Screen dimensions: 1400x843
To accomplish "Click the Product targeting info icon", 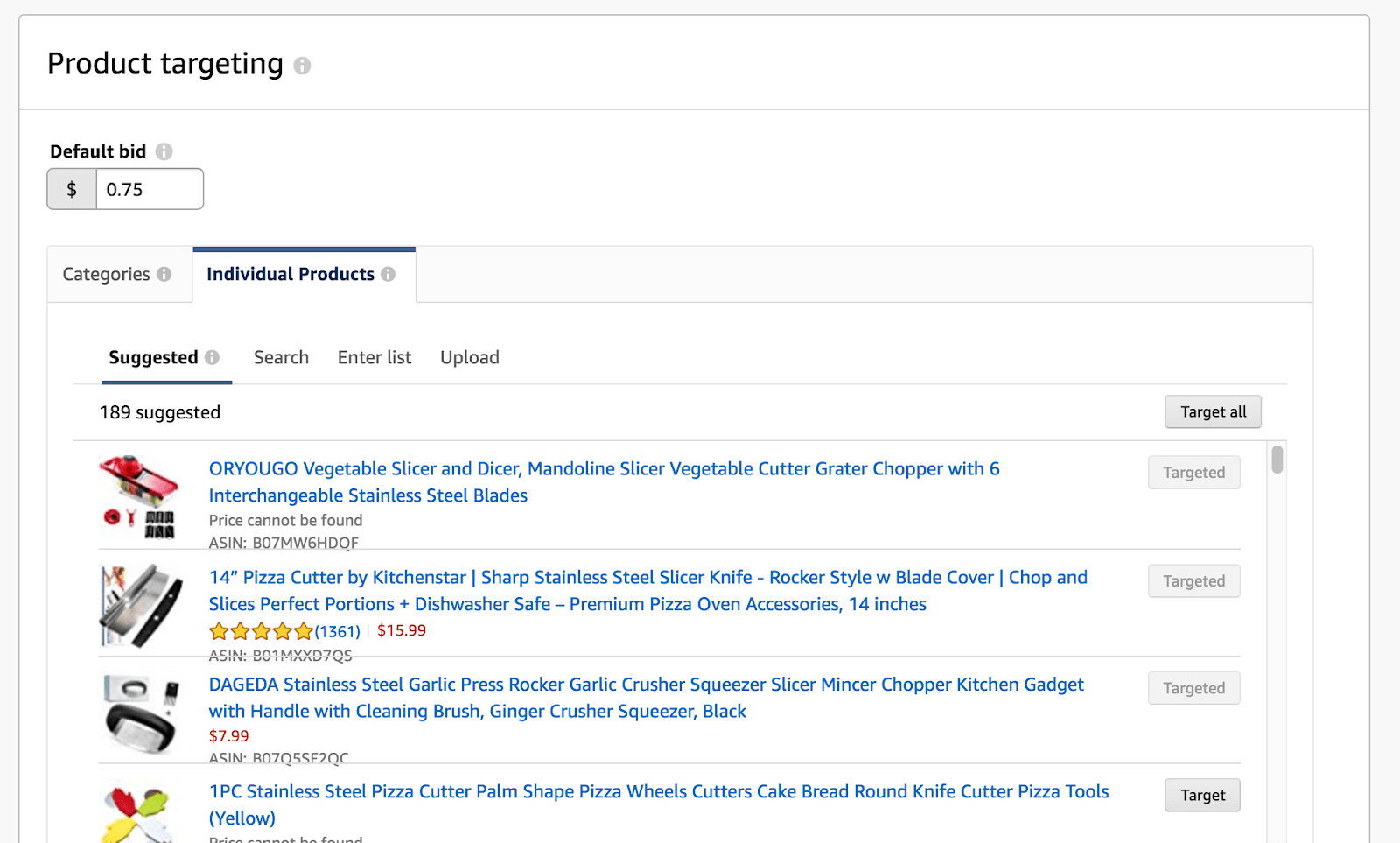I will pos(302,66).
